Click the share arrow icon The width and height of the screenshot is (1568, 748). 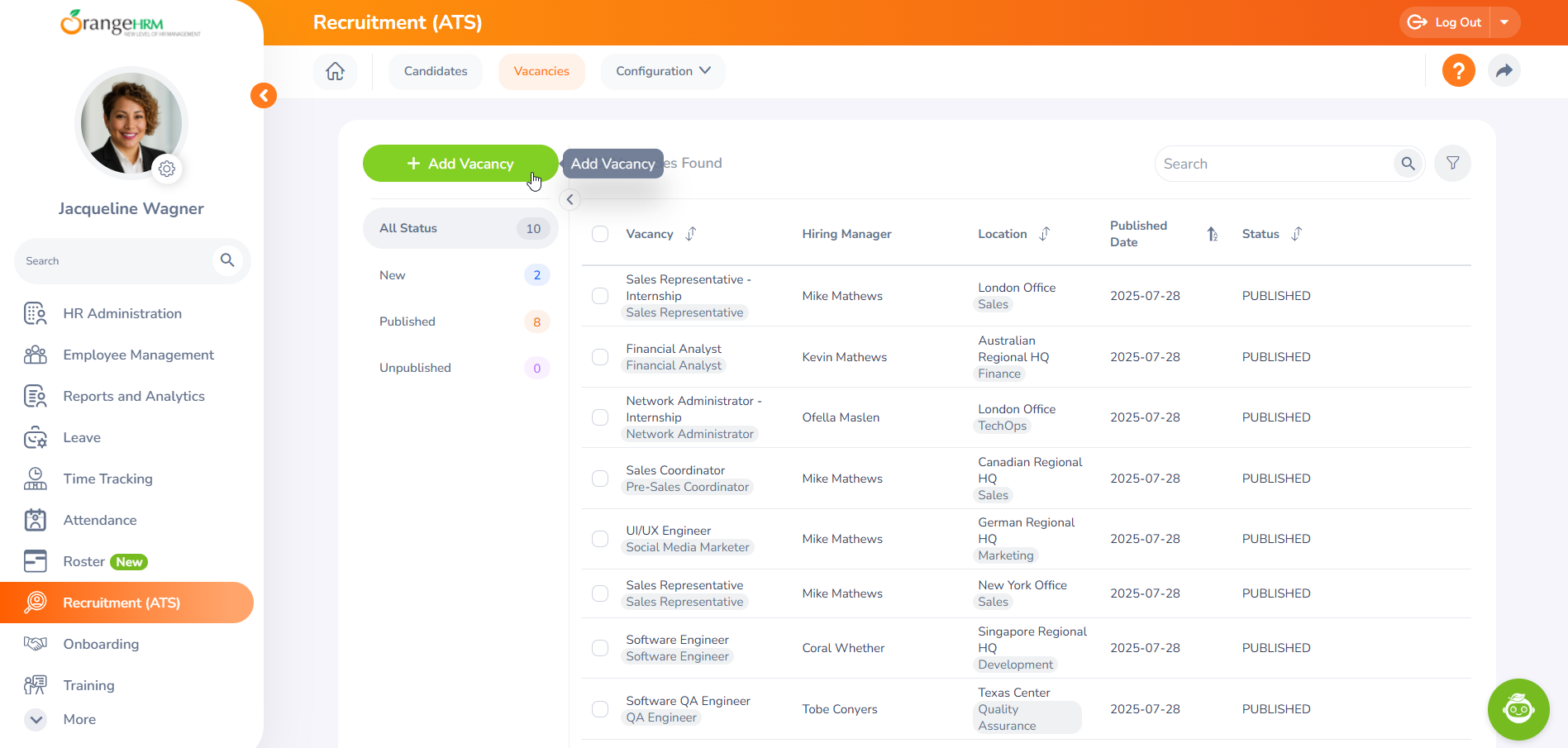click(1504, 71)
